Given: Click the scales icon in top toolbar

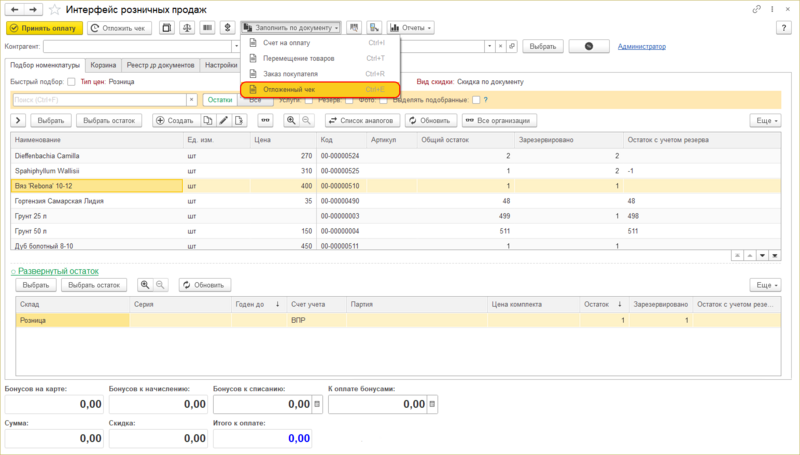Looking at the screenshot, I should pos(186,28).
